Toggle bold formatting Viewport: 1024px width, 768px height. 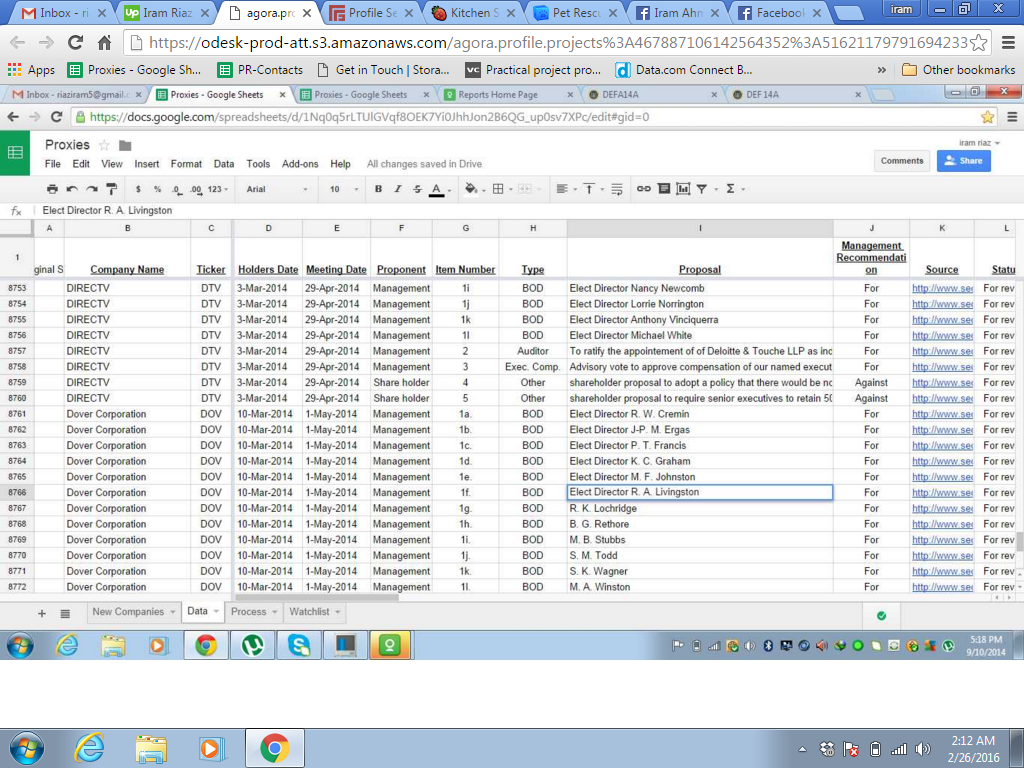click(x=378, y=189)
